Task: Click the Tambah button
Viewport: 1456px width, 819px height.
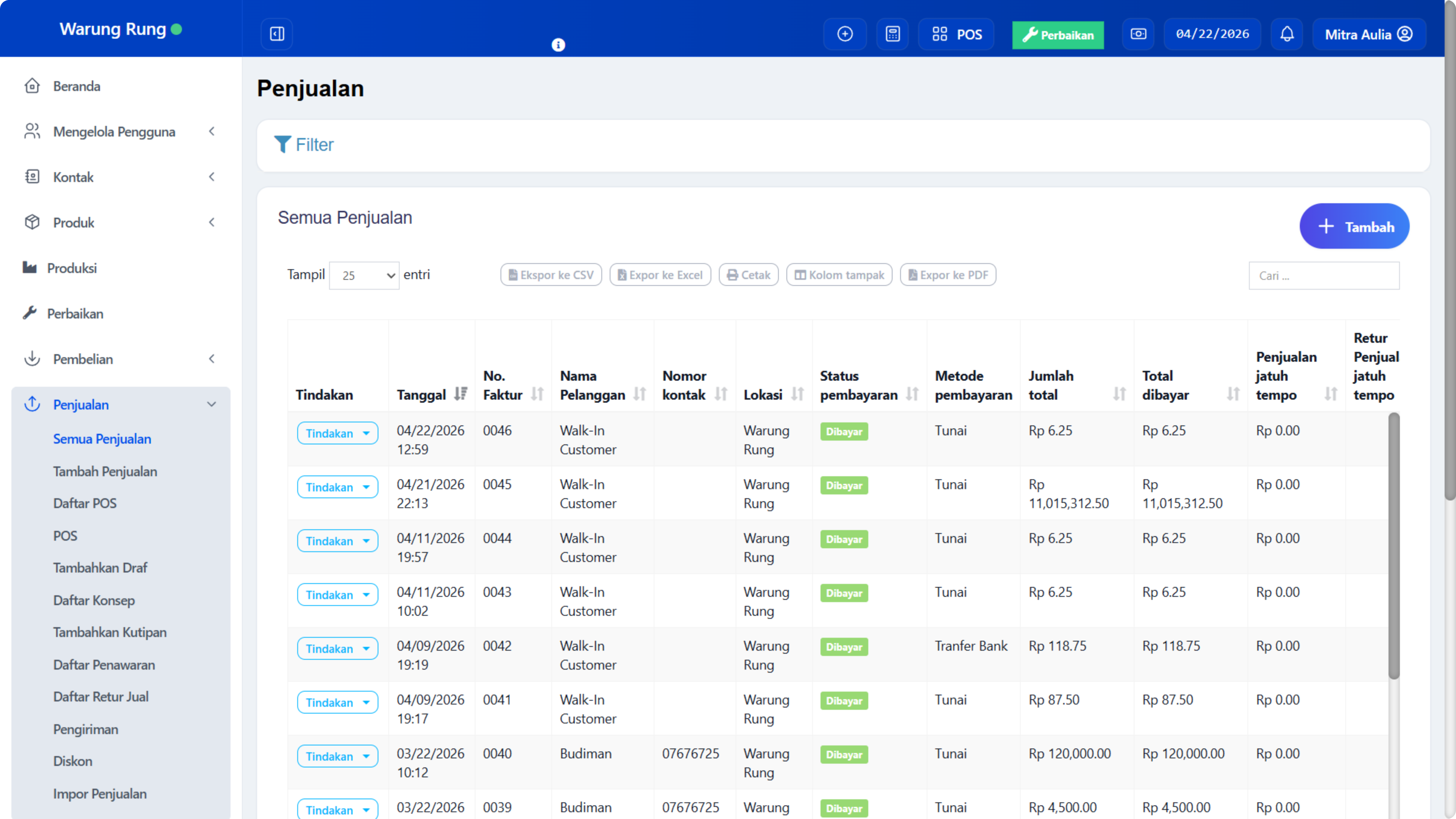Action: [x=1354, y=227]
